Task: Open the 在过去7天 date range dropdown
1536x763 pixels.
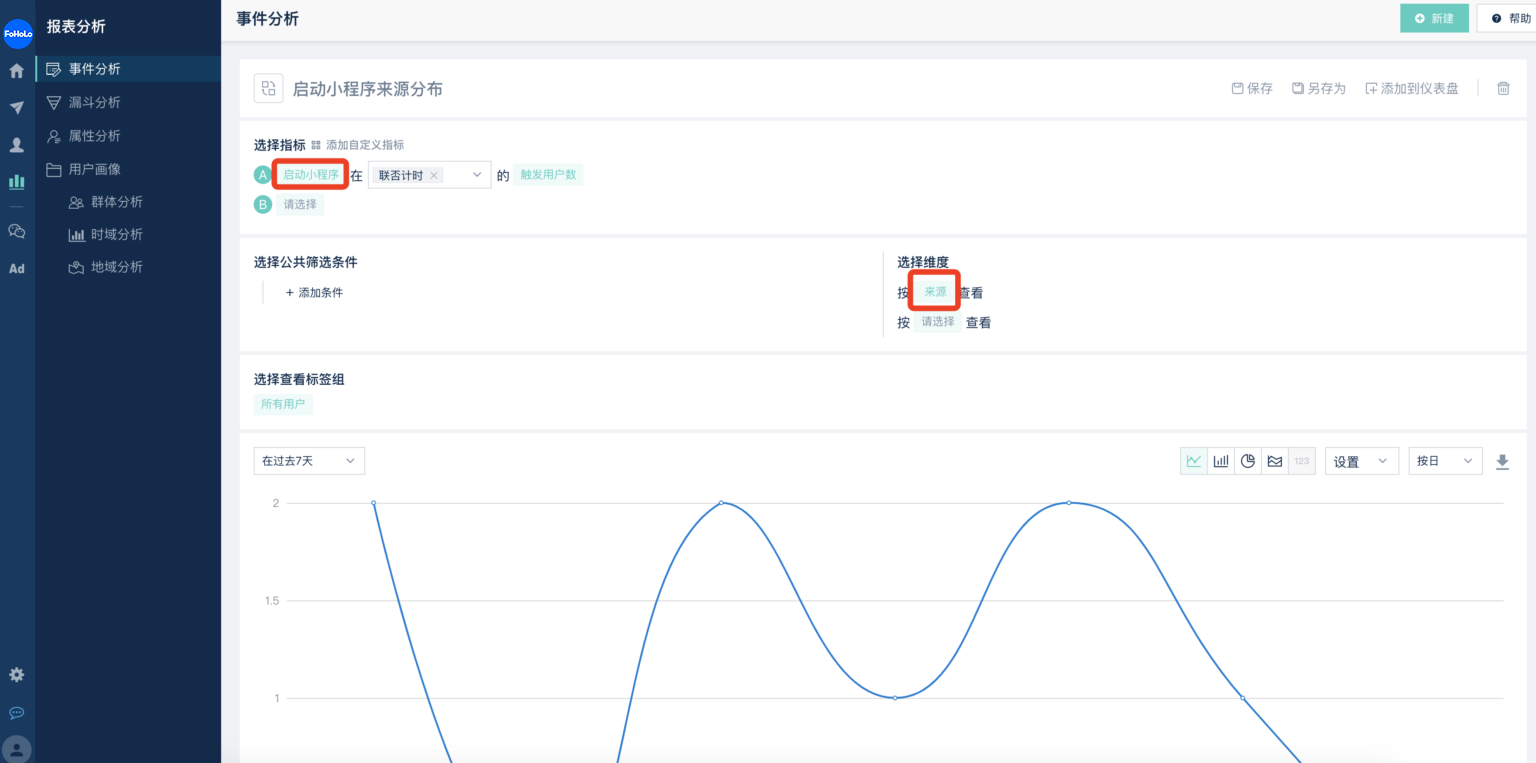Action: click(x=309, y=461)
